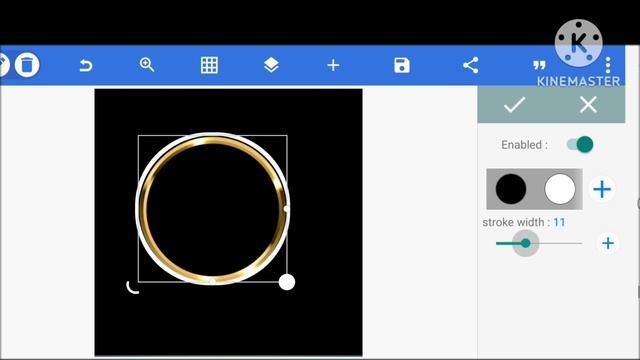Image resolution: width=640 pixels, height=360 pixels.
Task: Toggle the Enabled switch off
Action: [580, 144]
